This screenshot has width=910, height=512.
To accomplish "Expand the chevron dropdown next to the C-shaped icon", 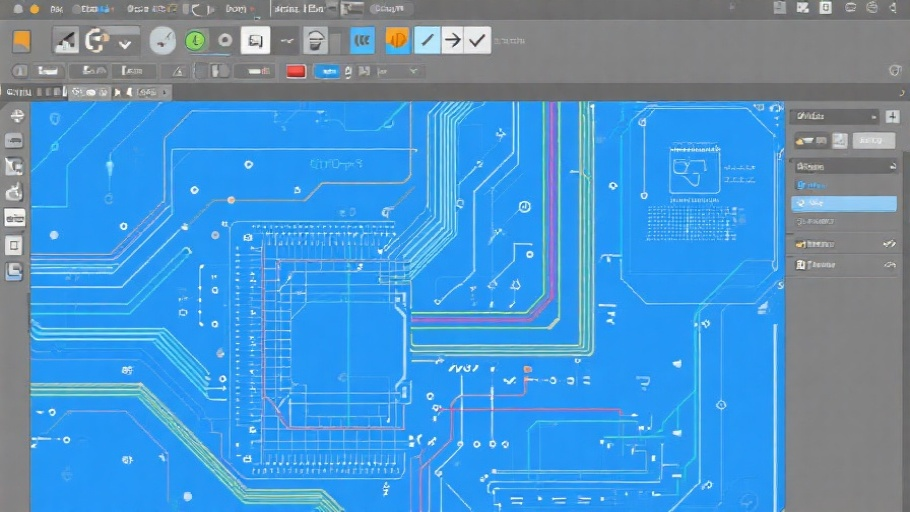I will tap(125, 43).
